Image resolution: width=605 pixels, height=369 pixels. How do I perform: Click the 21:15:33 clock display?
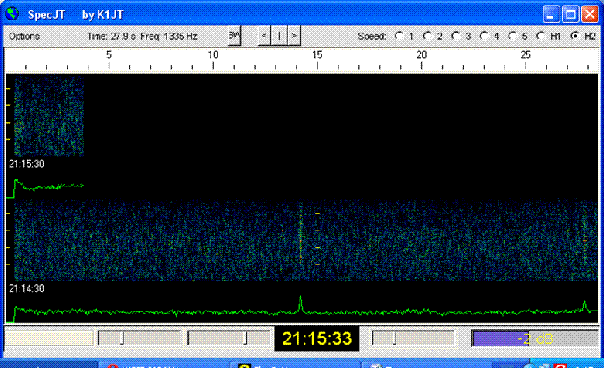[x=317, y=339]
